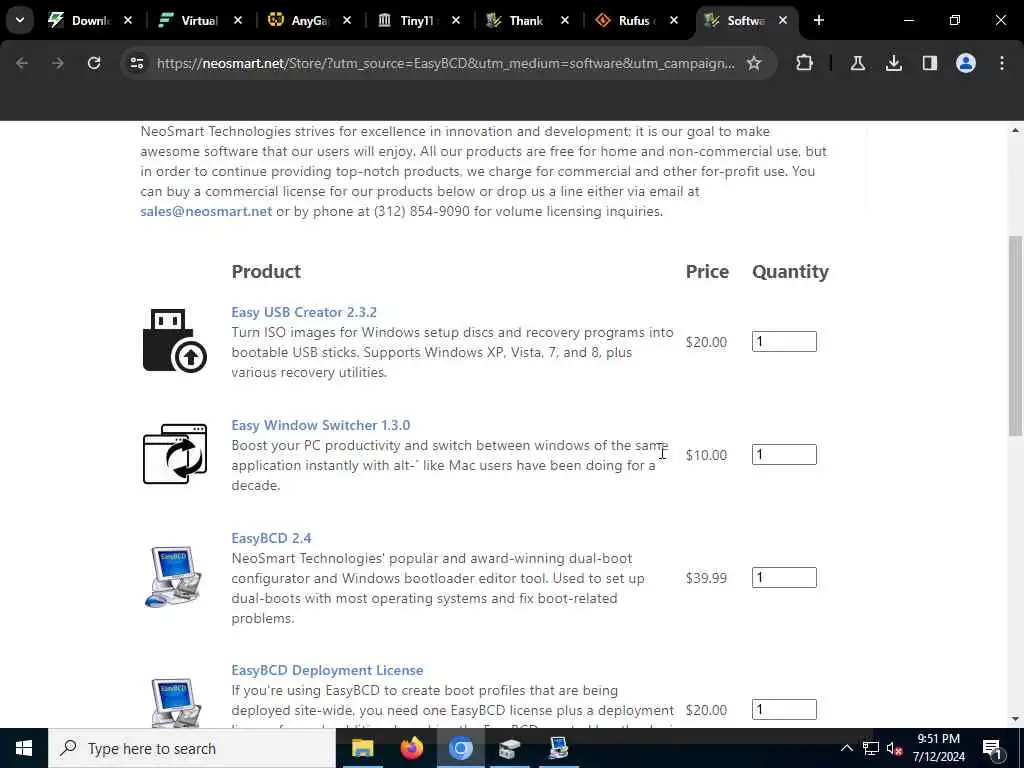Click the neosmart.net URL address bar
This screenshot has height=768, width=1024.
pos(445,63)
